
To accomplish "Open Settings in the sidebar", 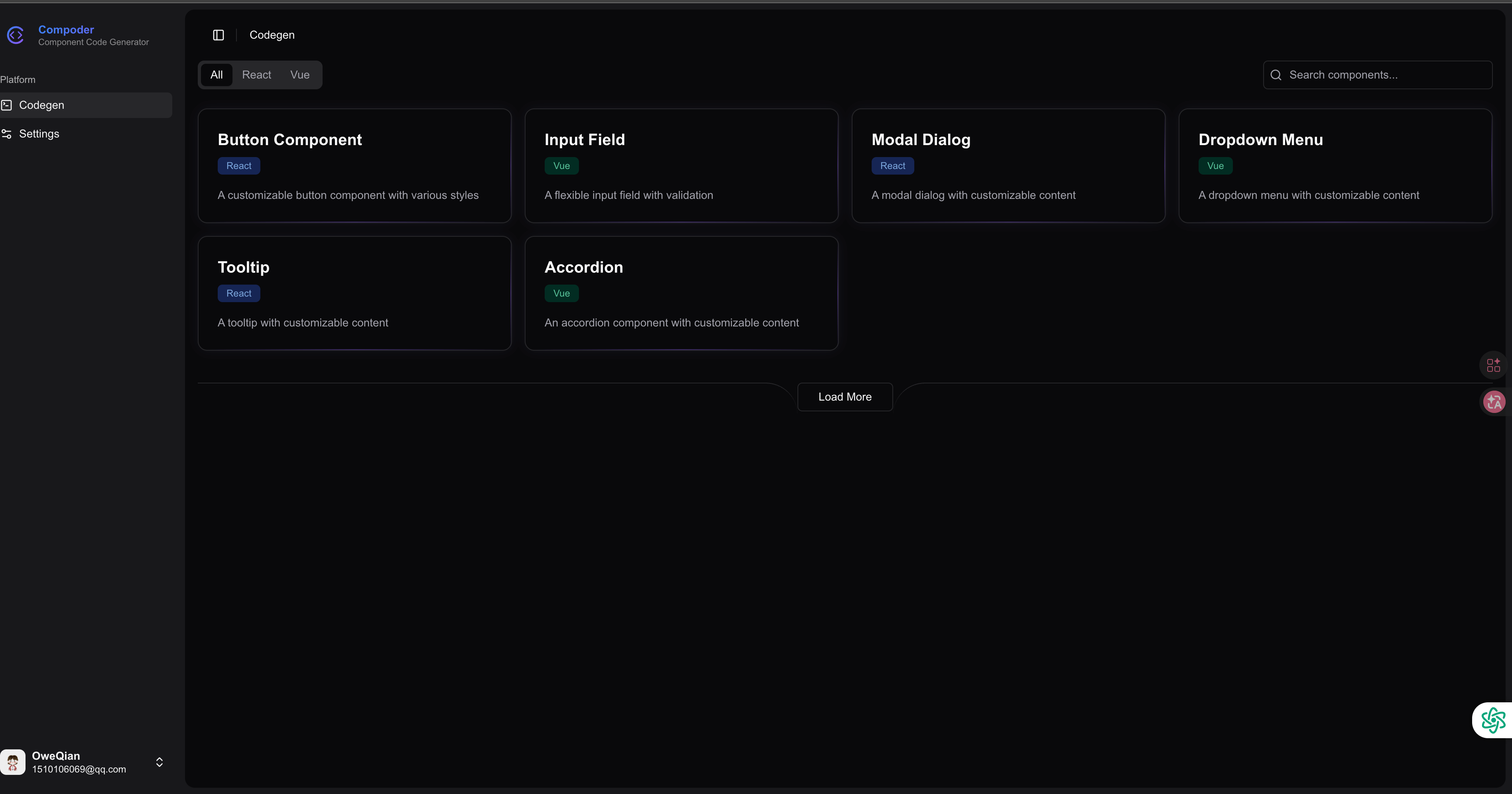I will point(39,134).
